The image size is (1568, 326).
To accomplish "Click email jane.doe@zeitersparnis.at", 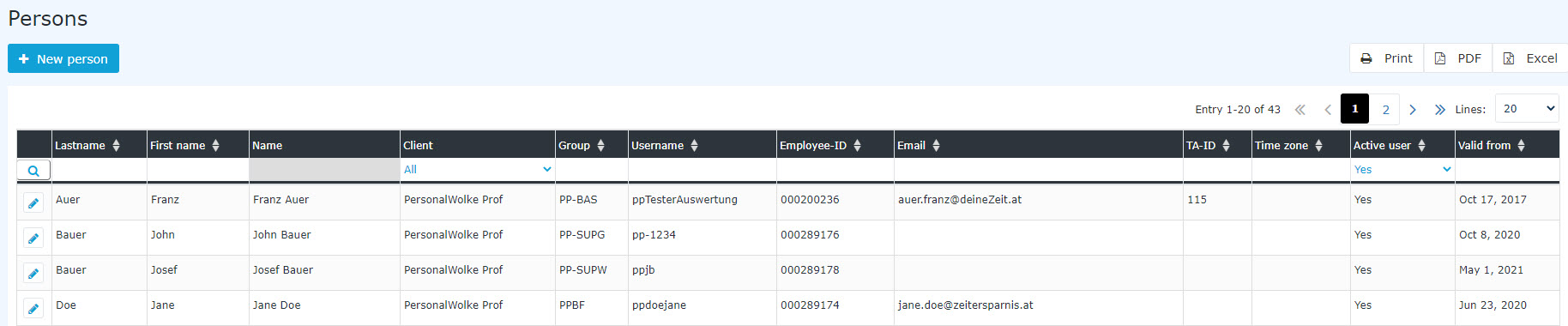I will (x=966, y=305).
